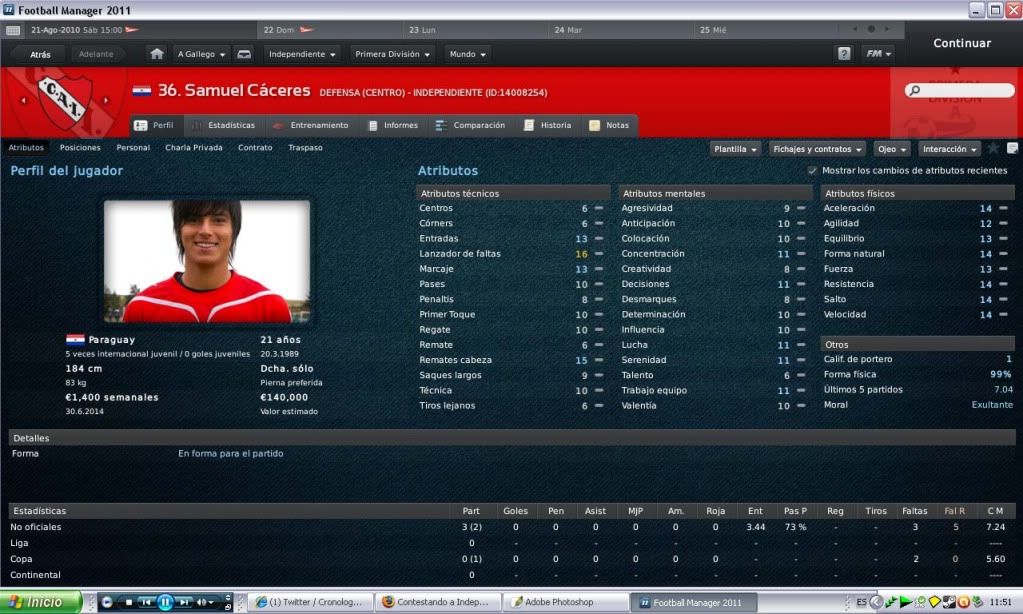Switch to the Traspaso sub-tab
The height and width of the screenshot is (614, 1023).
(x=305, y=147)
